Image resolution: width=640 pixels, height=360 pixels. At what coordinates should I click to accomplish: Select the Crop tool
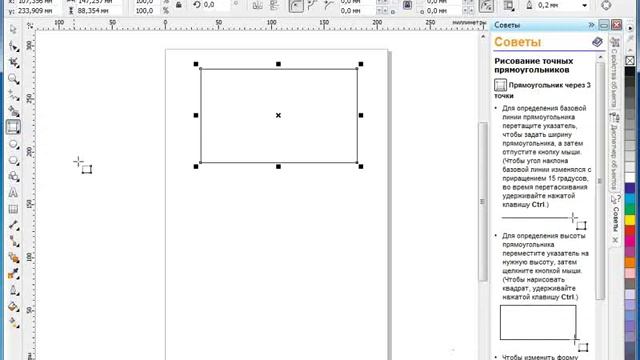tap(13, 62)
